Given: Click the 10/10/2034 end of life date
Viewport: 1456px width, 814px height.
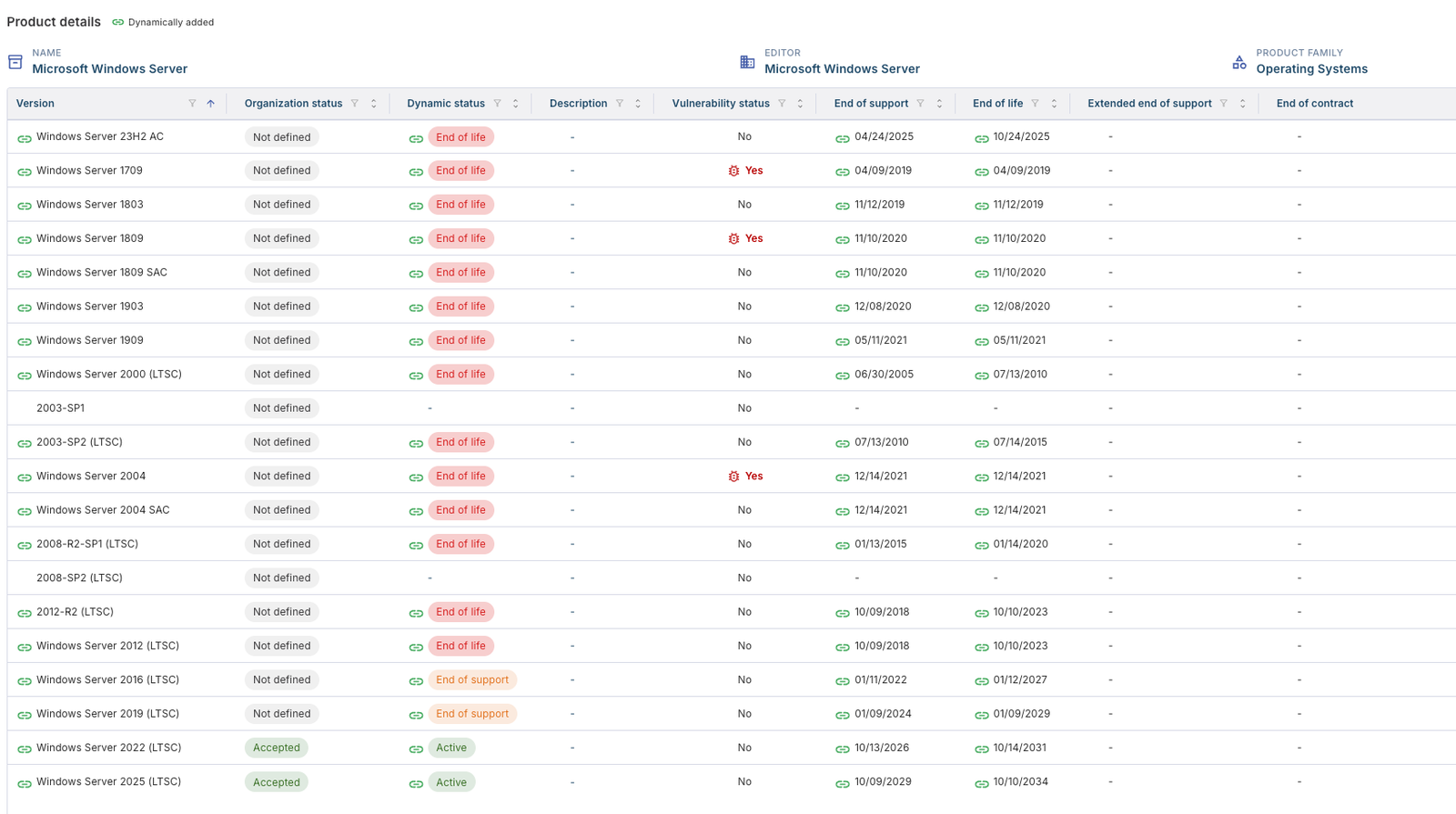Looking at the screenshot, I should tap(1021, 782).
